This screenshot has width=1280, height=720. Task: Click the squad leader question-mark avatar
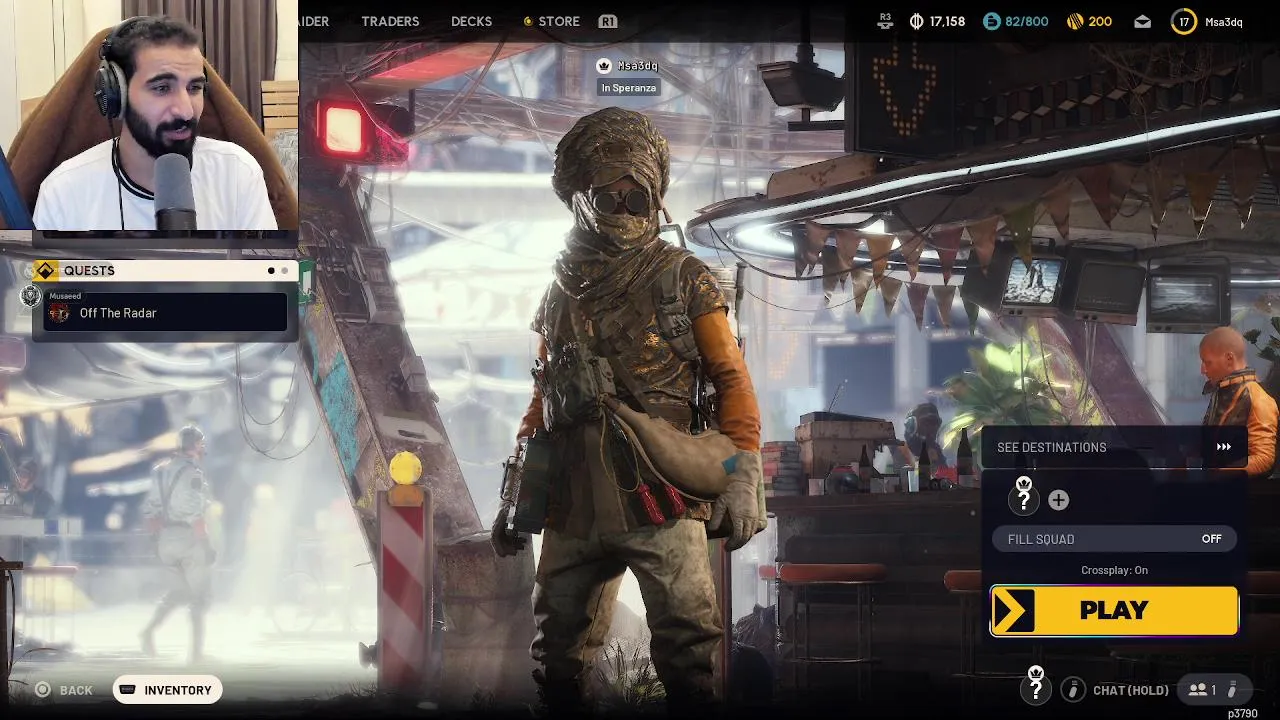coord(1024,496)
